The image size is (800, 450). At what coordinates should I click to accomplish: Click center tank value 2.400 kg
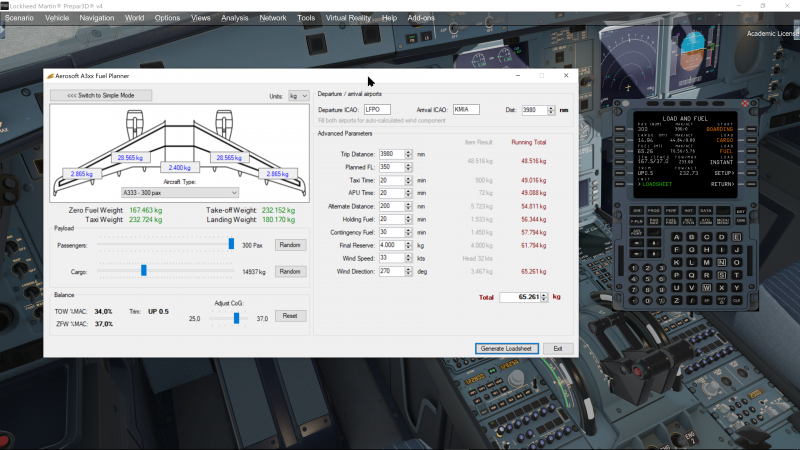click(x=180, y=168)
